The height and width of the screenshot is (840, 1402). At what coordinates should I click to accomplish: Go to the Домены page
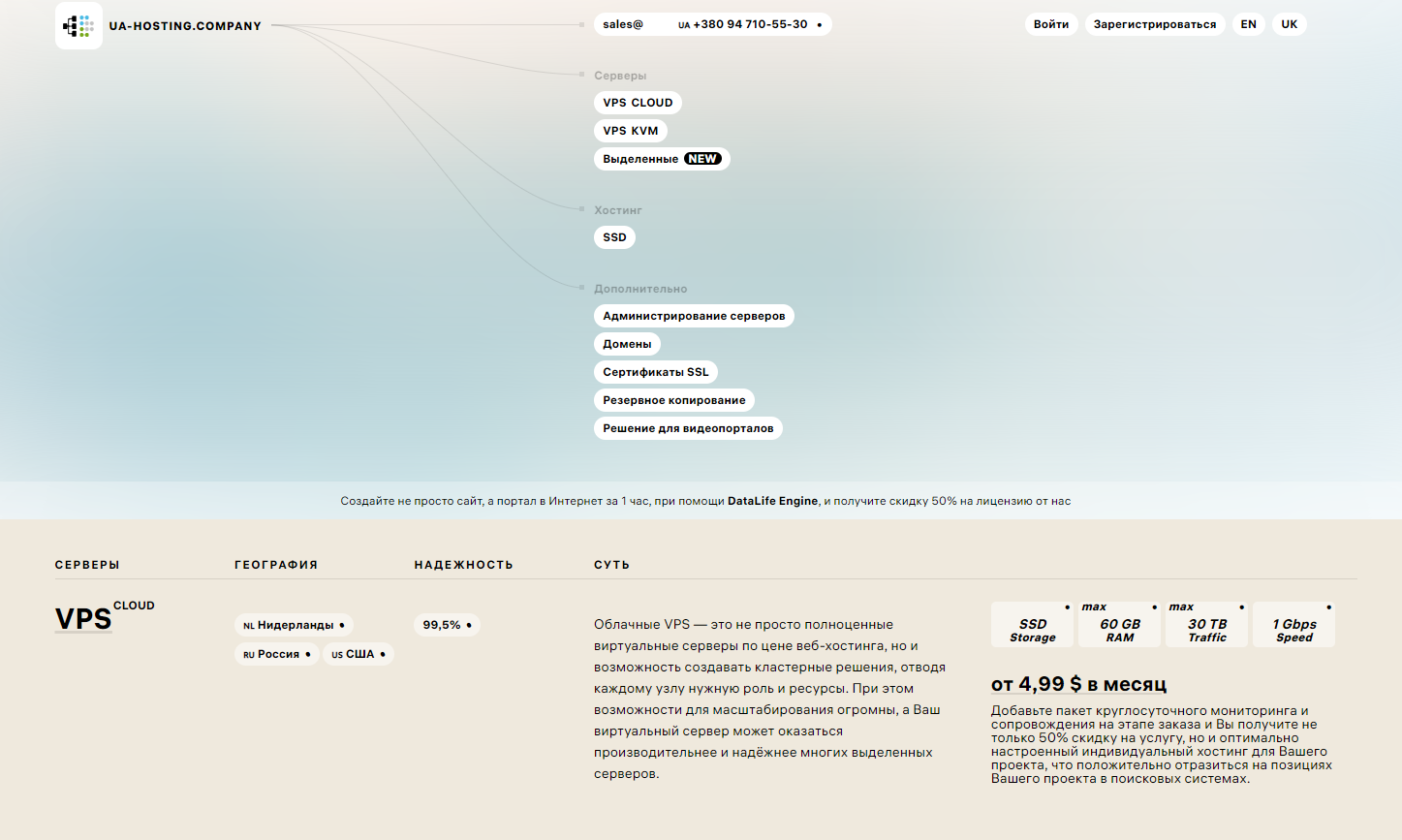[x=627, y=344]
